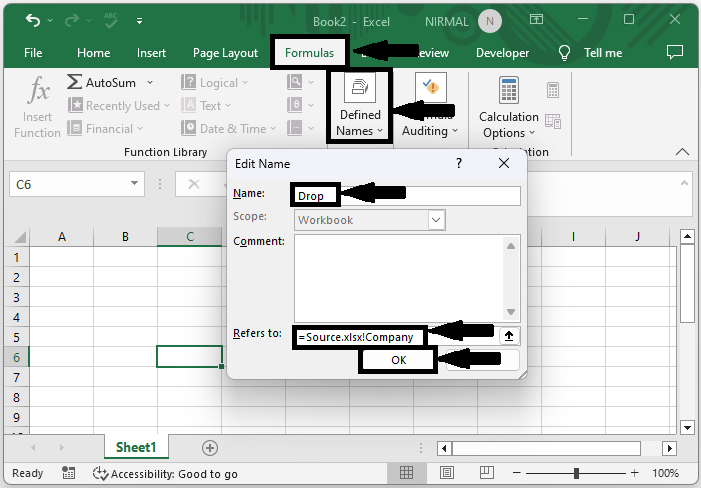Switch to Normal view icon

(406, 472)
